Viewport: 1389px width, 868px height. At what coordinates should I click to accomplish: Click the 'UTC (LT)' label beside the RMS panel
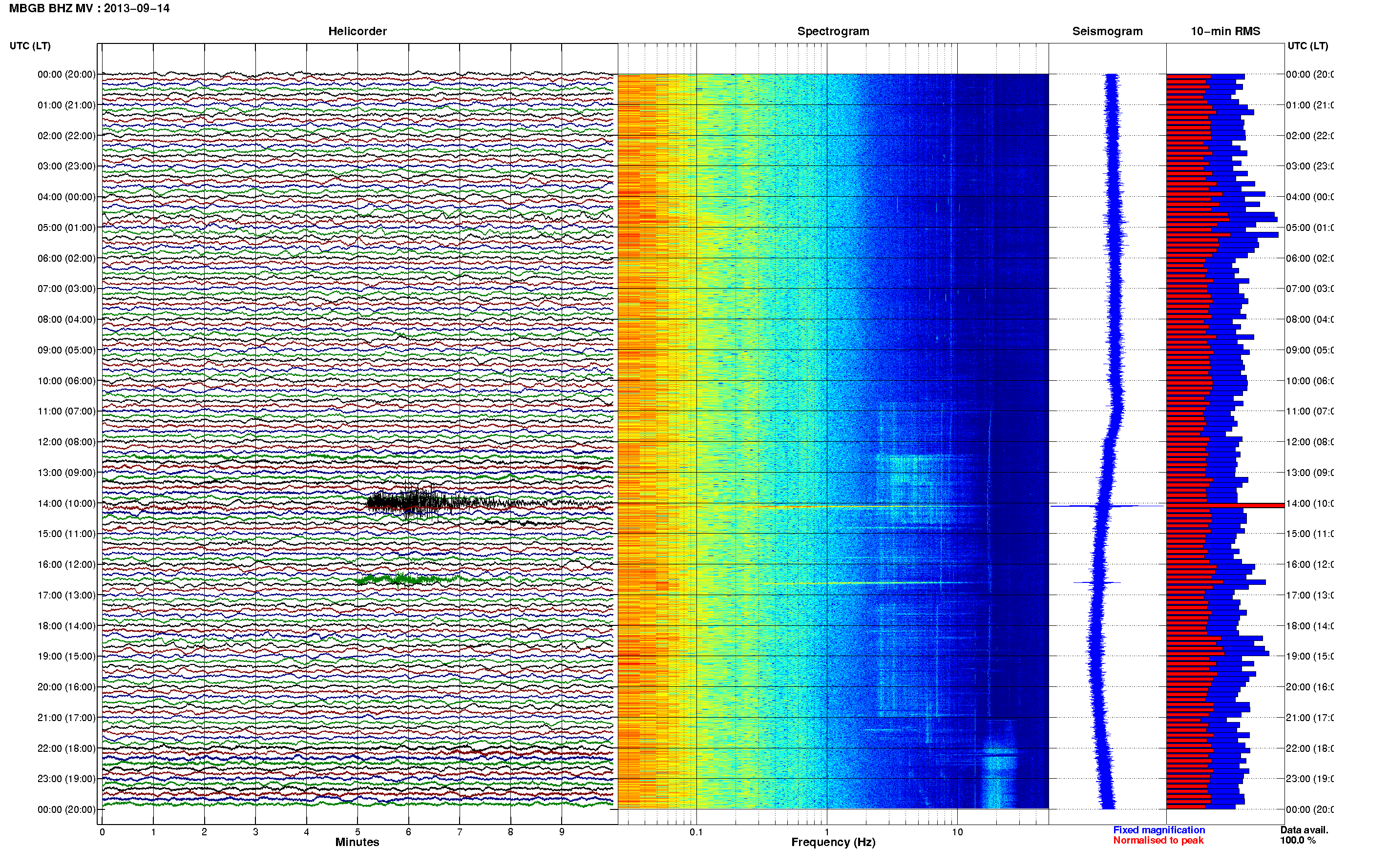(x=1307, y=46)
